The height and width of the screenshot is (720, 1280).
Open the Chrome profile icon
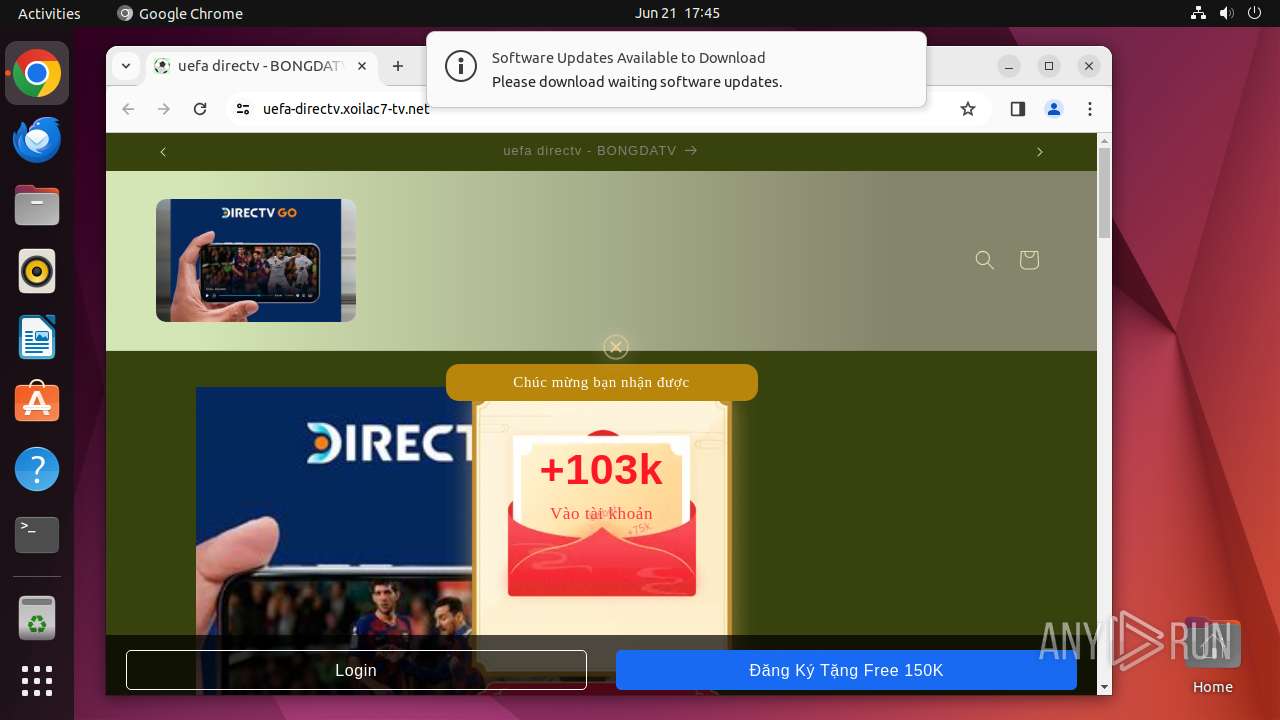pyautogui.click(x=1054, y=109)
